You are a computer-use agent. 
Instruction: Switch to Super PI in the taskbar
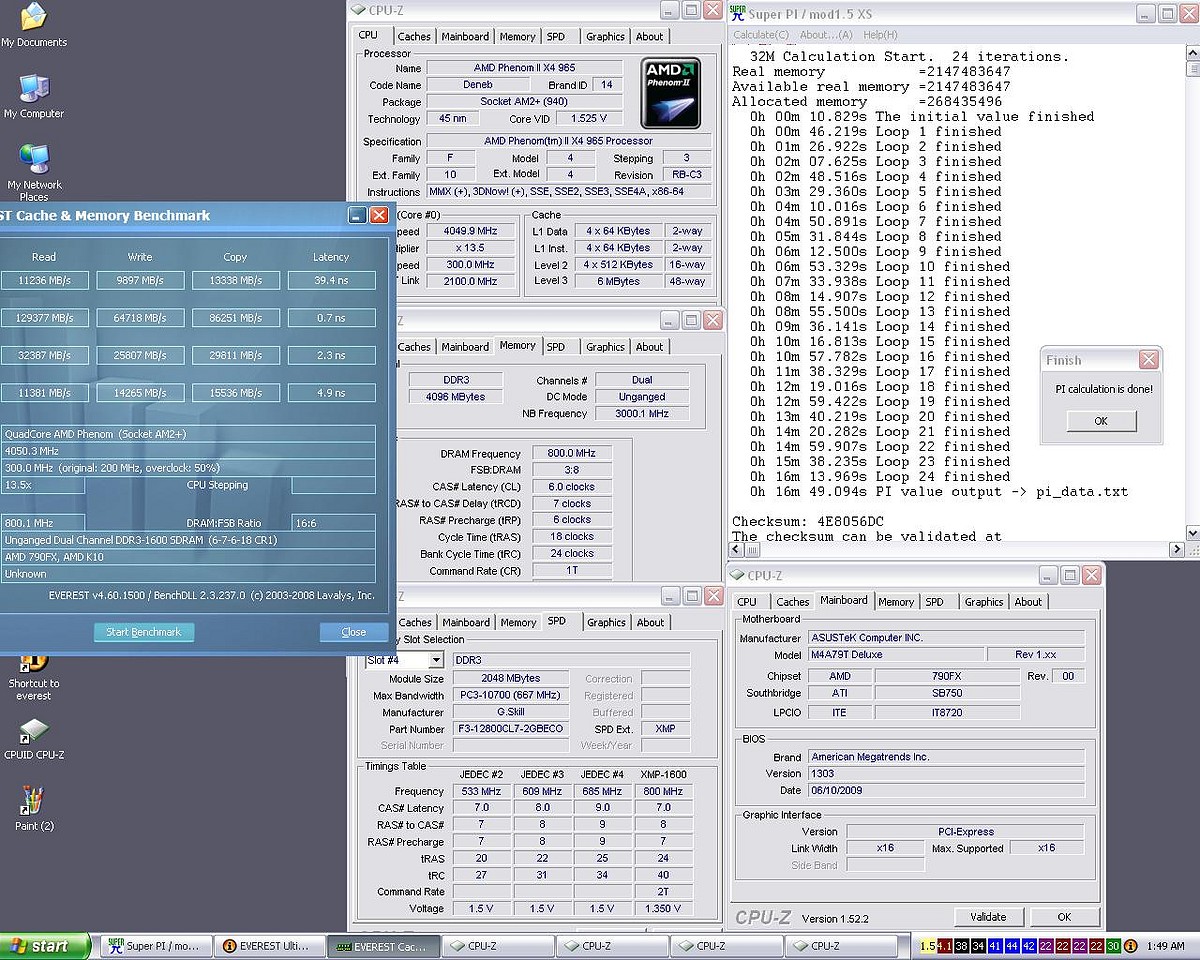(155, 946)
